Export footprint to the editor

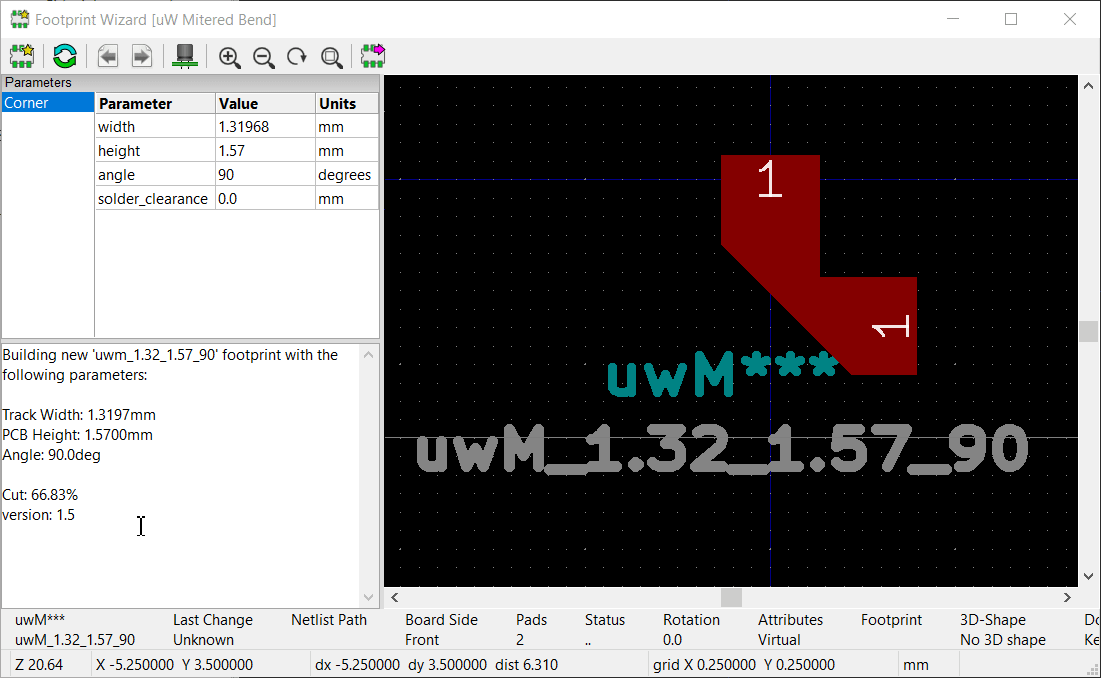(x=373, y=56)
